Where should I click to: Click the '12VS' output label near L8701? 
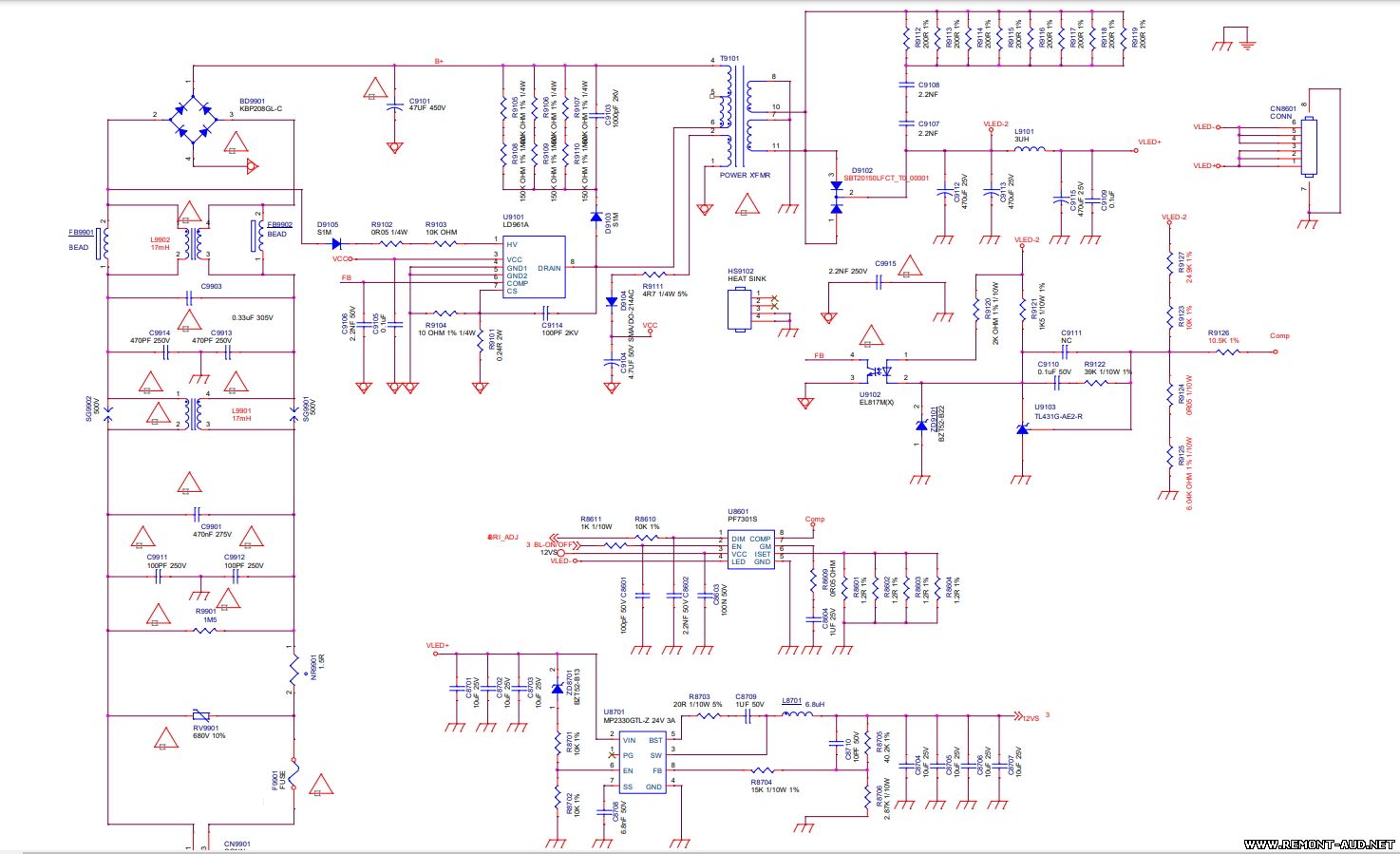(x=1031, y=718)
